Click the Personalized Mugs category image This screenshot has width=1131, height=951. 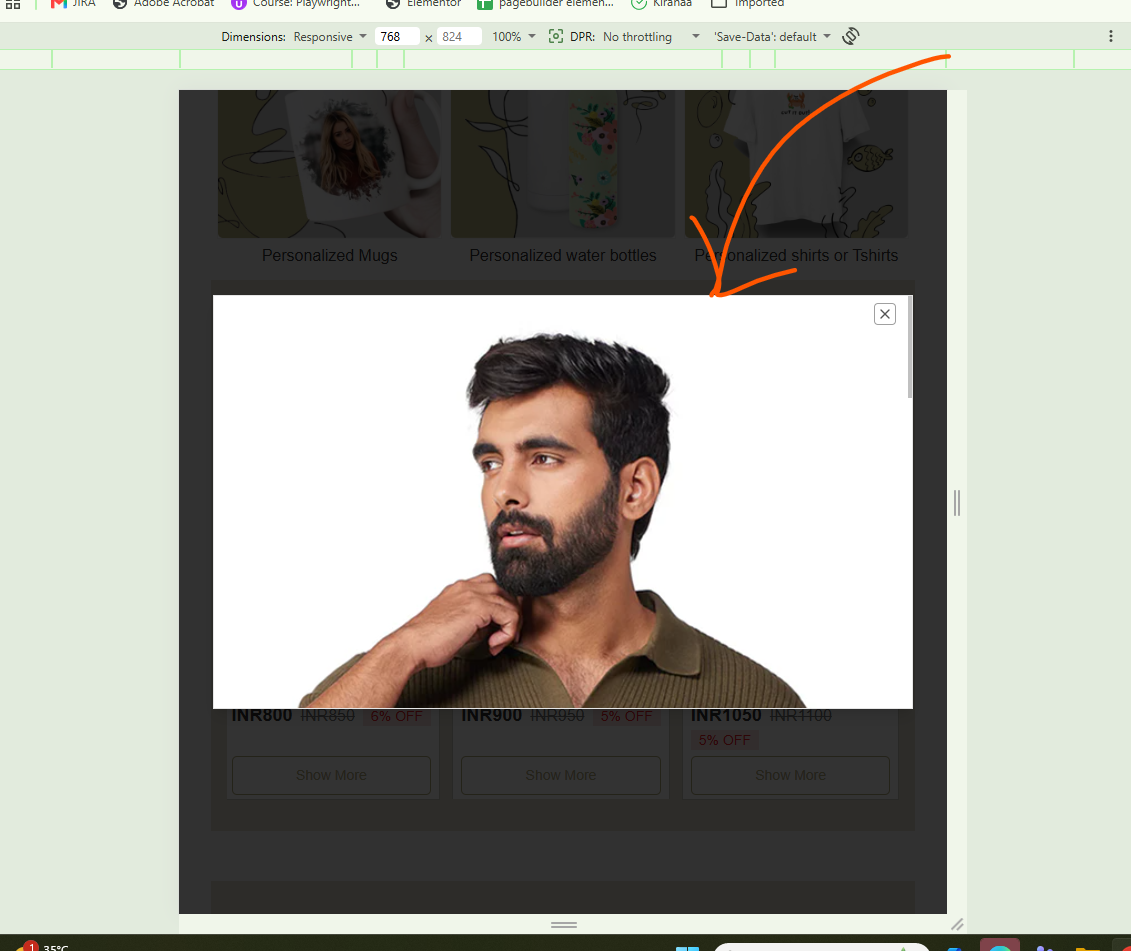pos(330,164)
